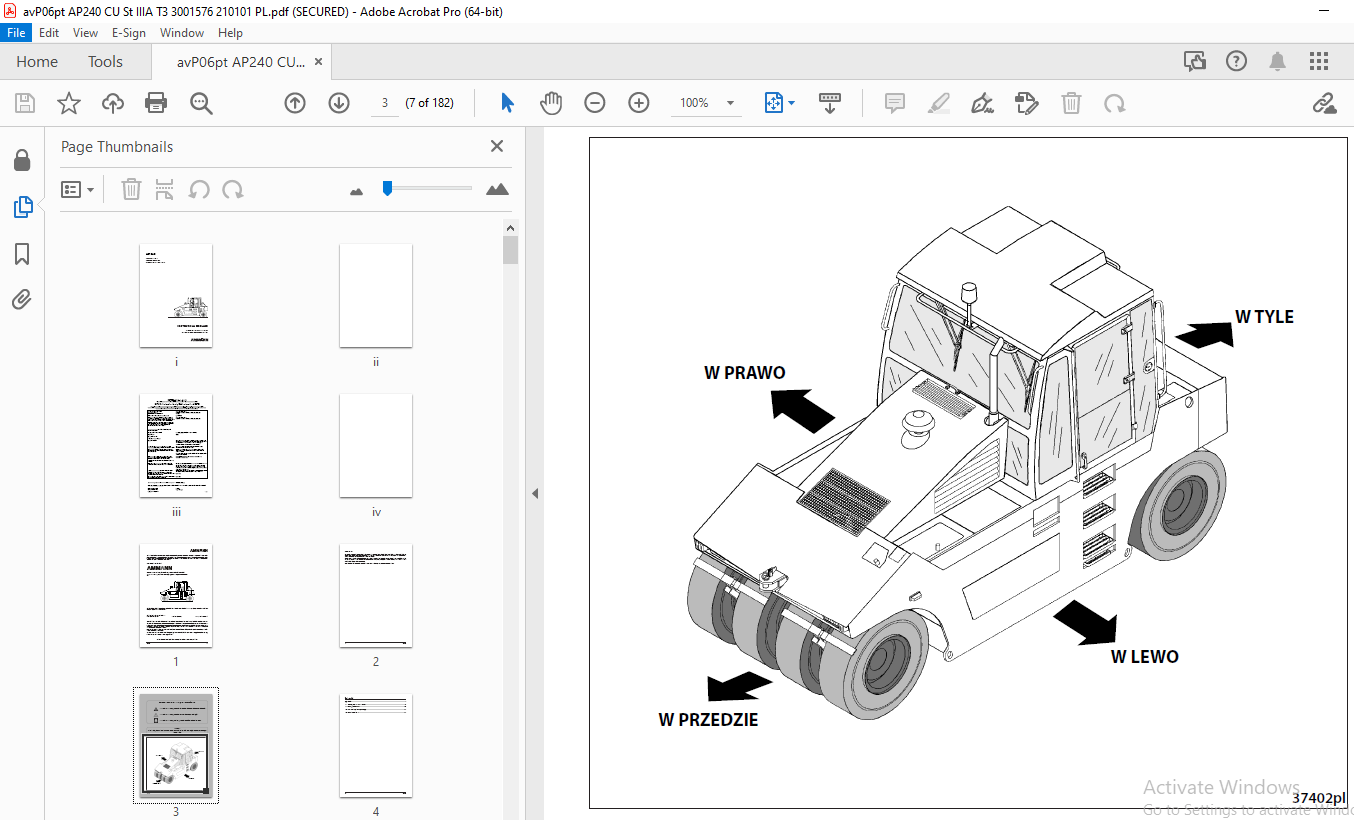Switch to the Tools tab

click(105, 61)
